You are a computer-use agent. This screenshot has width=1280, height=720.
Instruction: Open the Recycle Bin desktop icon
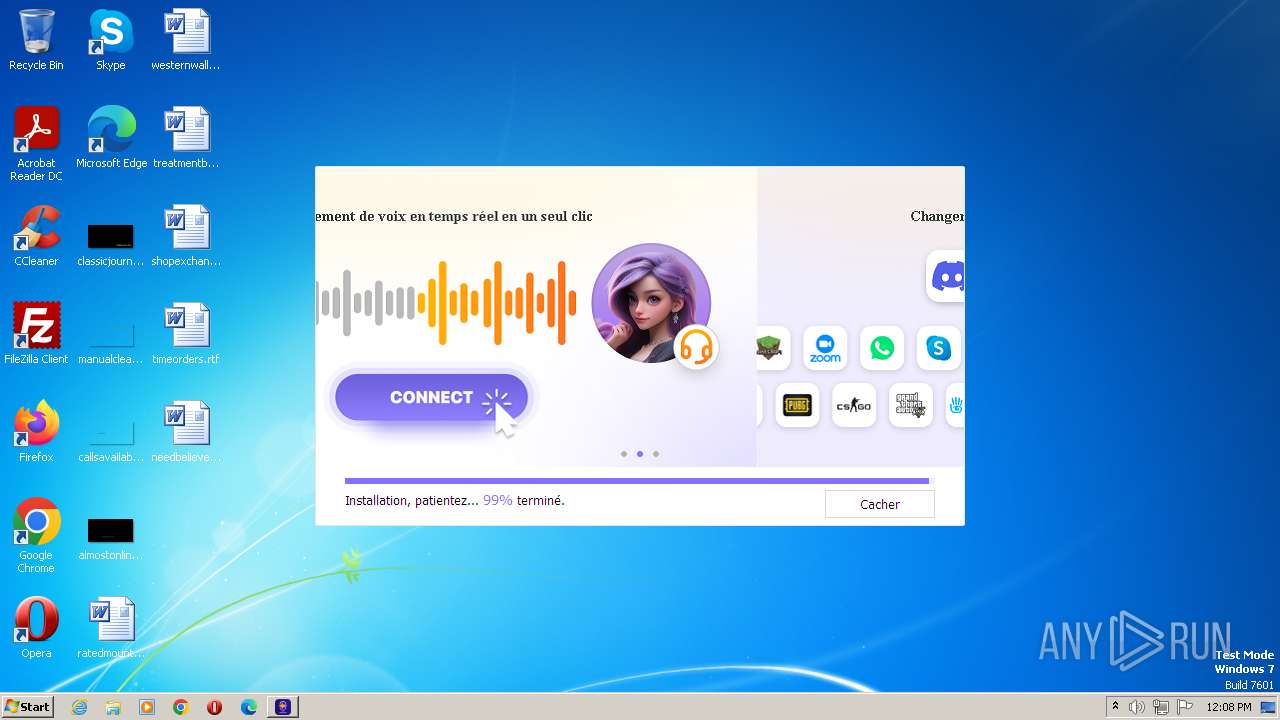coord(36,40)
